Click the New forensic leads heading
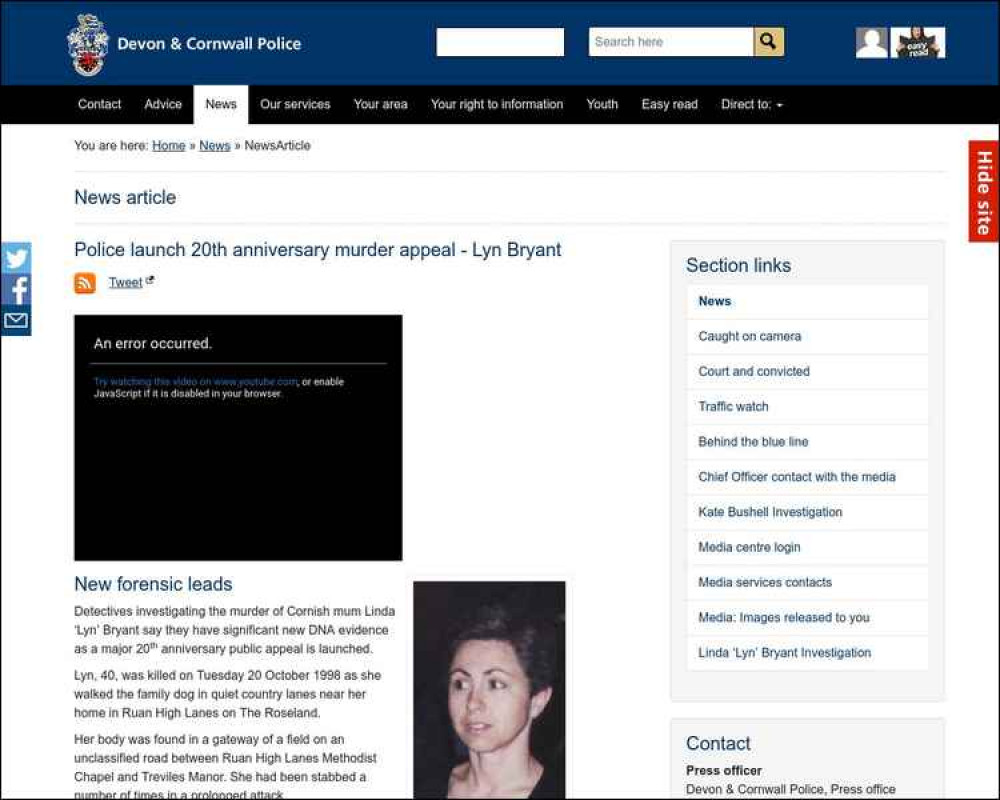The height and width of the screenshot is (800, 1000). pyautogui.click(x=153, y=584)
